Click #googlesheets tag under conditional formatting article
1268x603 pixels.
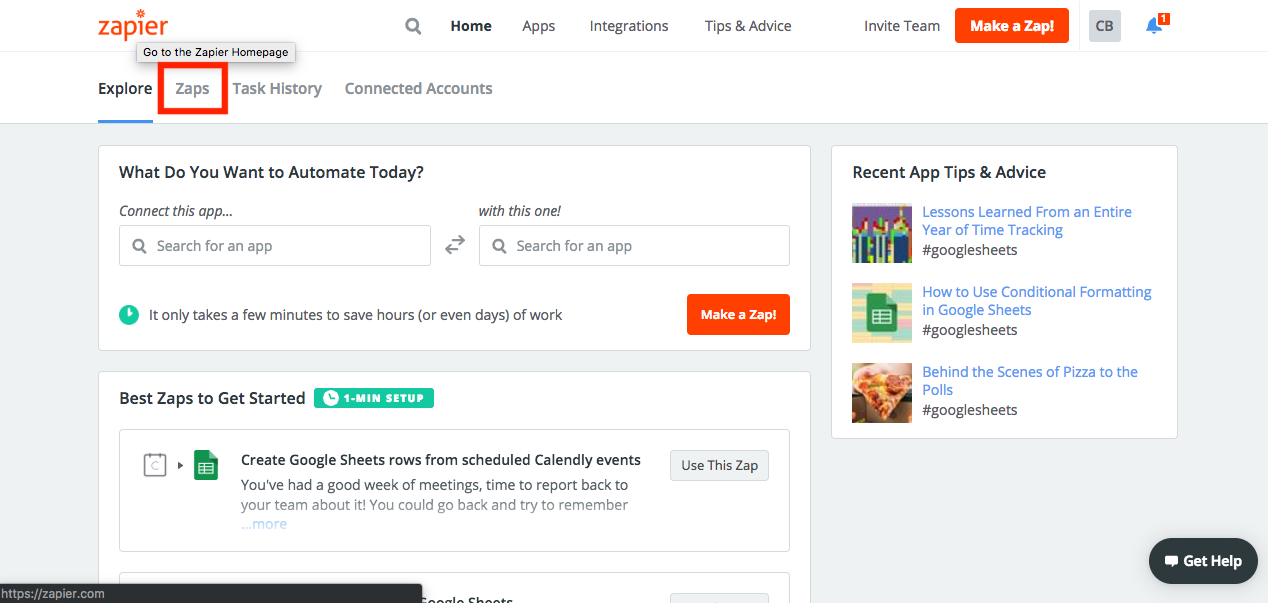click(x=970, y=330)
